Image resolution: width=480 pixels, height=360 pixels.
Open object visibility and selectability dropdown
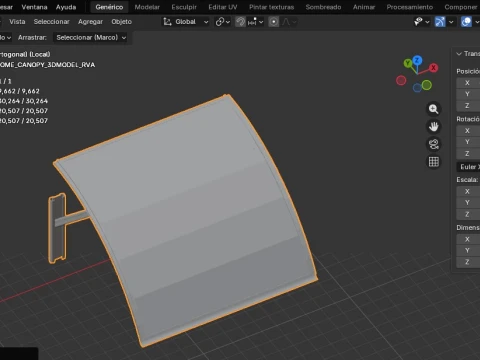(421, 22)
